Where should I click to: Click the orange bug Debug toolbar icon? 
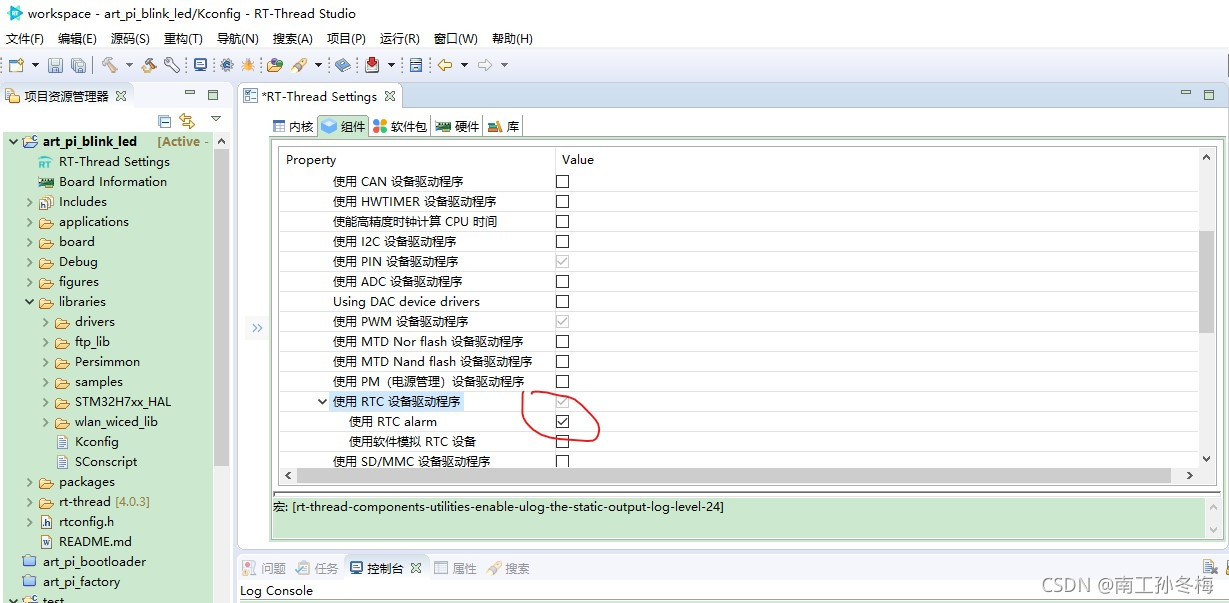247,65
